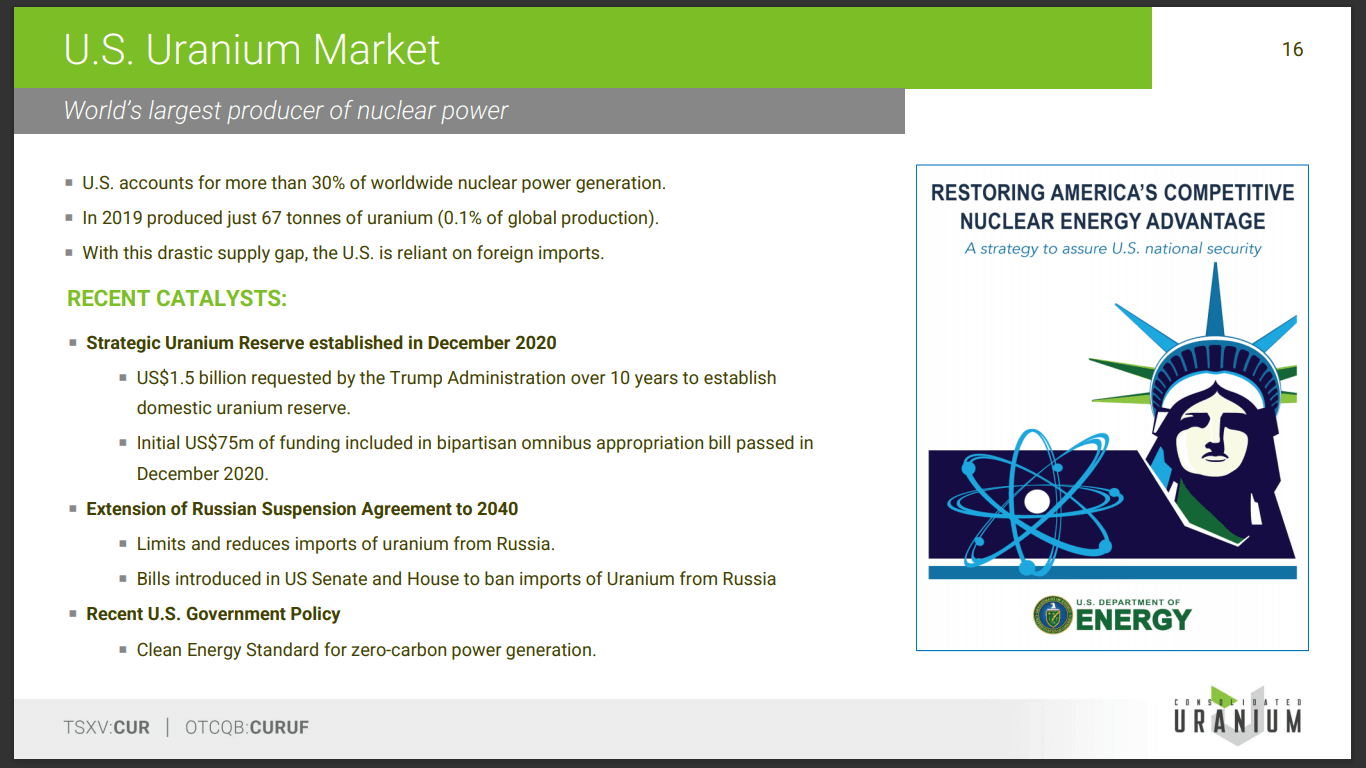
Task: Click the subtitle 'World's largest producer of nuclear power'
Action: (286, 110)
